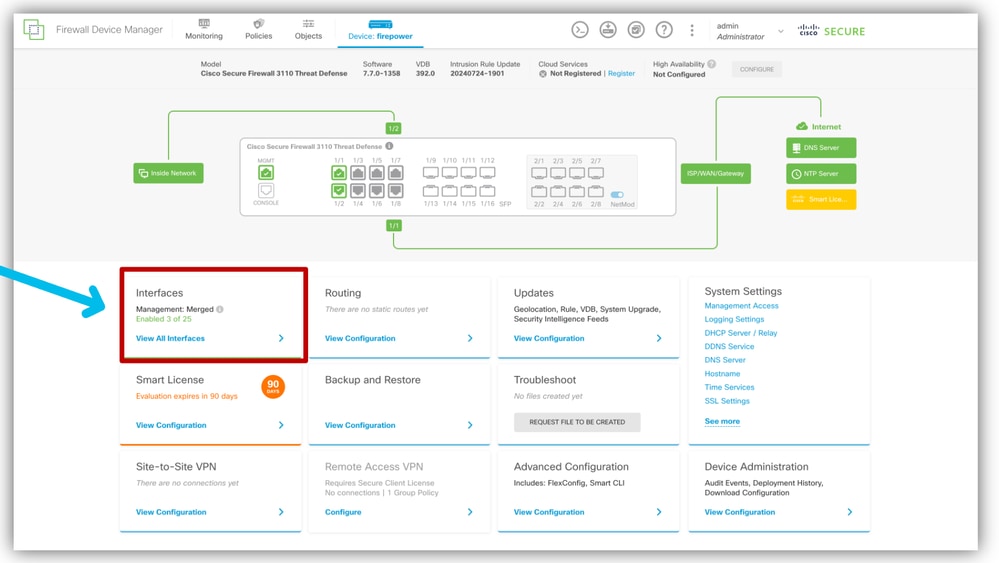Click See more under System Settings
Viewport: 999px width, 563px height.
coord(722,421)
